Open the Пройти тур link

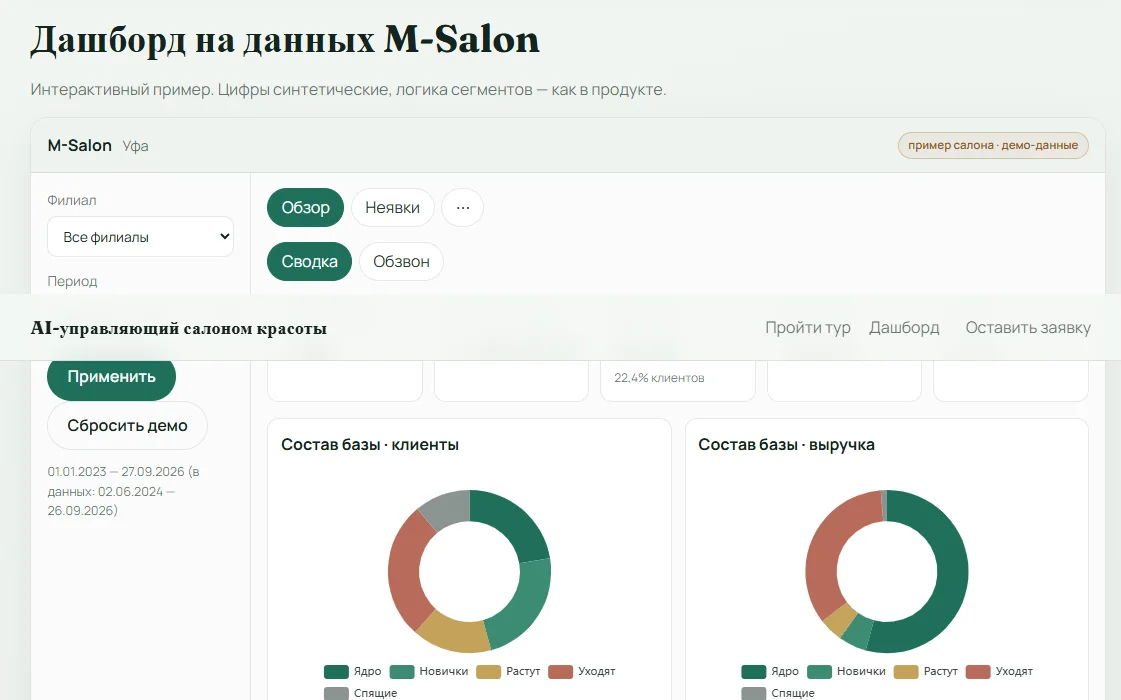(x=808, y=327)
